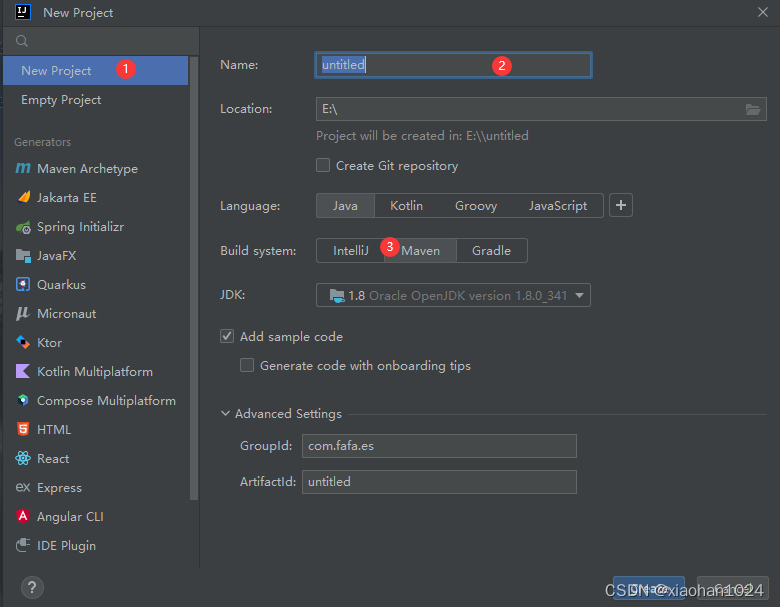Open Compose Multiplatform generator
Viewport: 780px width, 607px height.
(x=96, y=400)
